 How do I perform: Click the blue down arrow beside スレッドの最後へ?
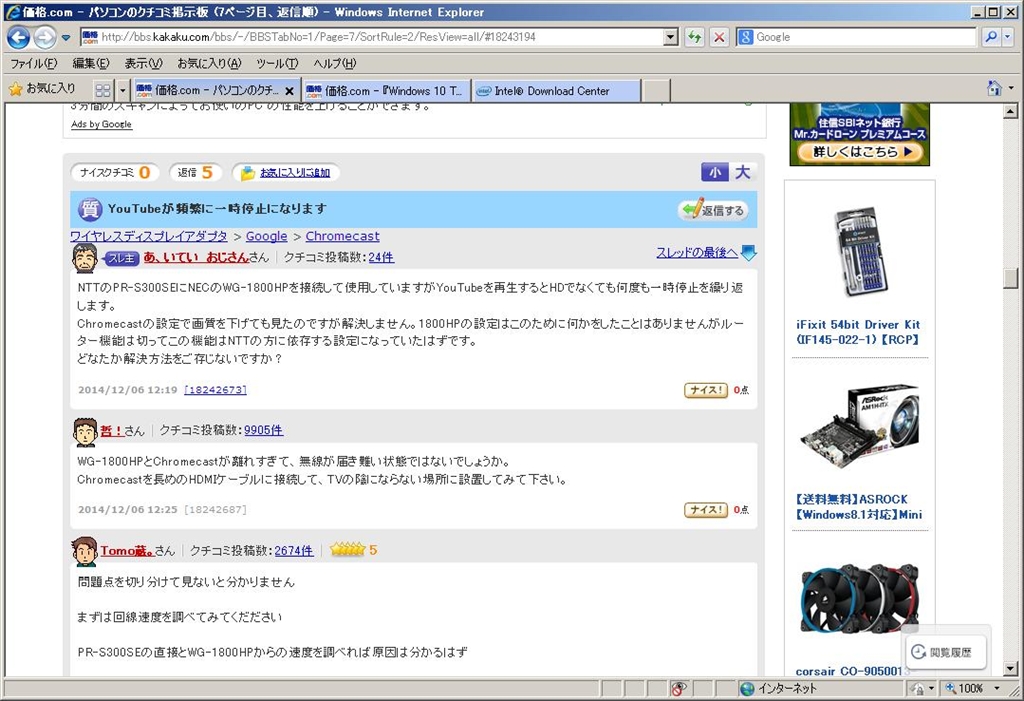[749, 253]
